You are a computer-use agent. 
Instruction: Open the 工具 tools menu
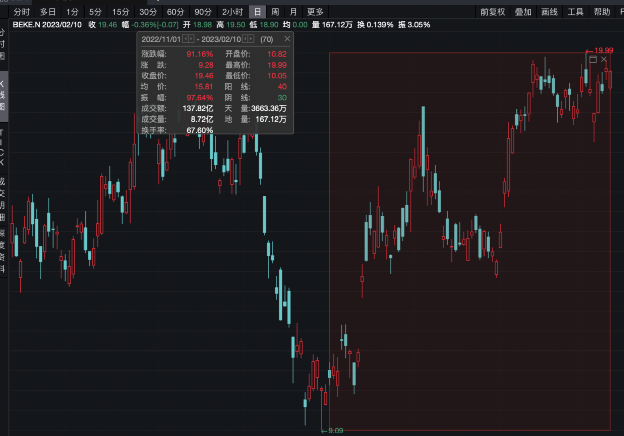(576, 12)
